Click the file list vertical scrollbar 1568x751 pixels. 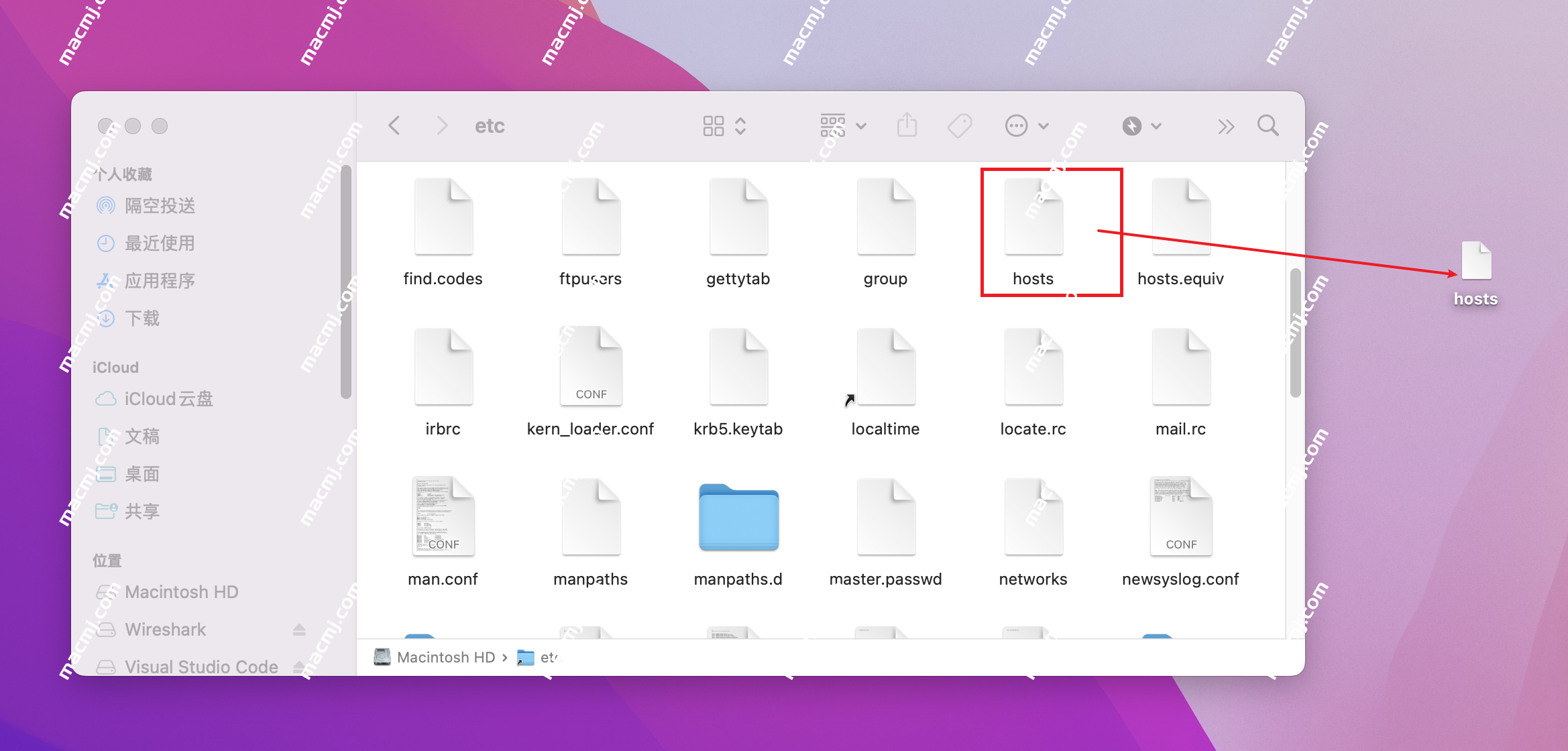1296,333
